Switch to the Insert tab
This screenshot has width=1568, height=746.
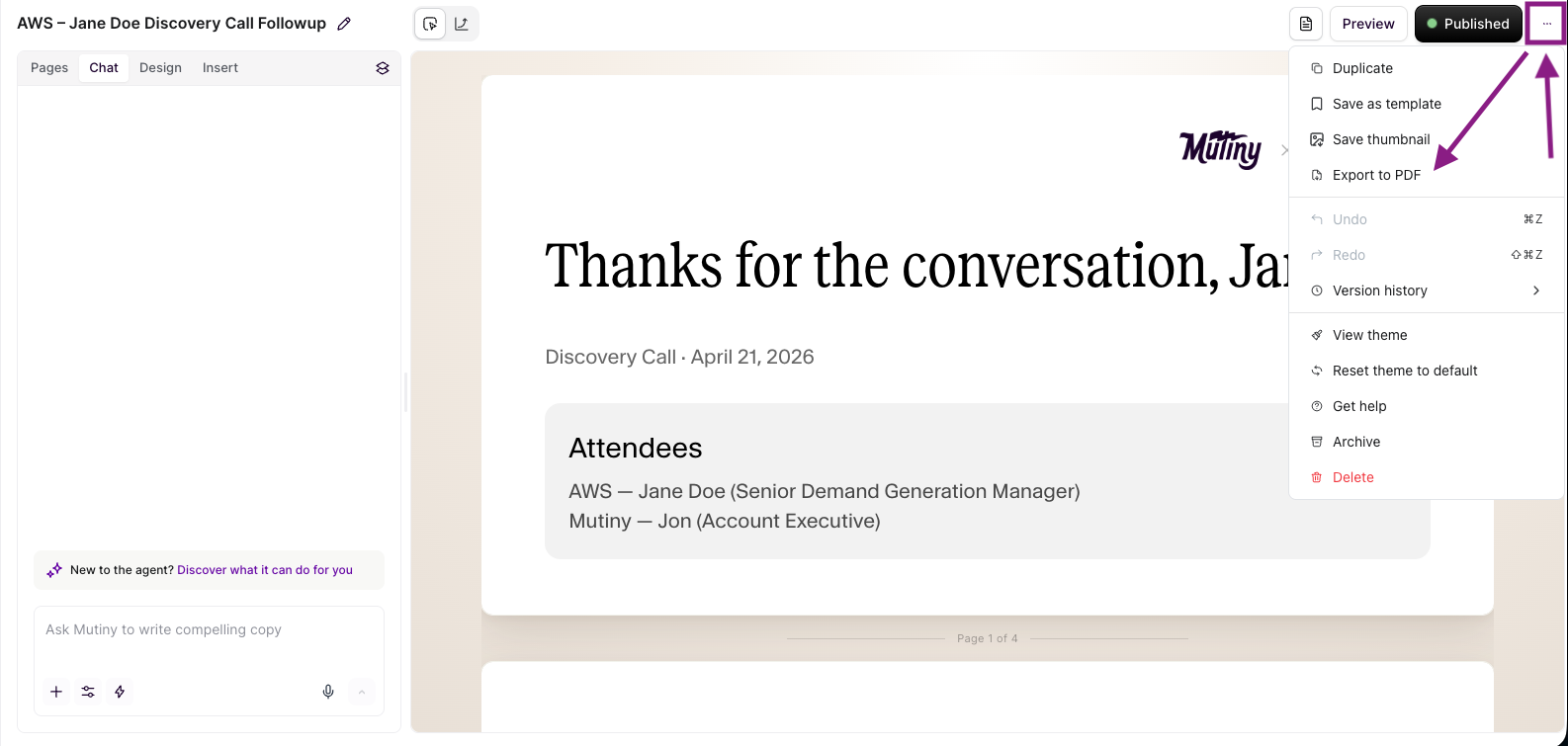click(220, 68)
